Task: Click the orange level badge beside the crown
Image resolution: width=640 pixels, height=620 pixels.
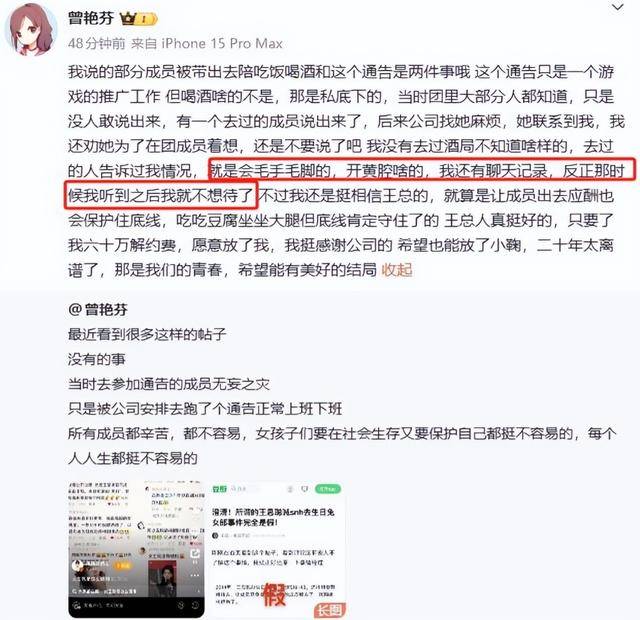Action: tap(146, 19)
